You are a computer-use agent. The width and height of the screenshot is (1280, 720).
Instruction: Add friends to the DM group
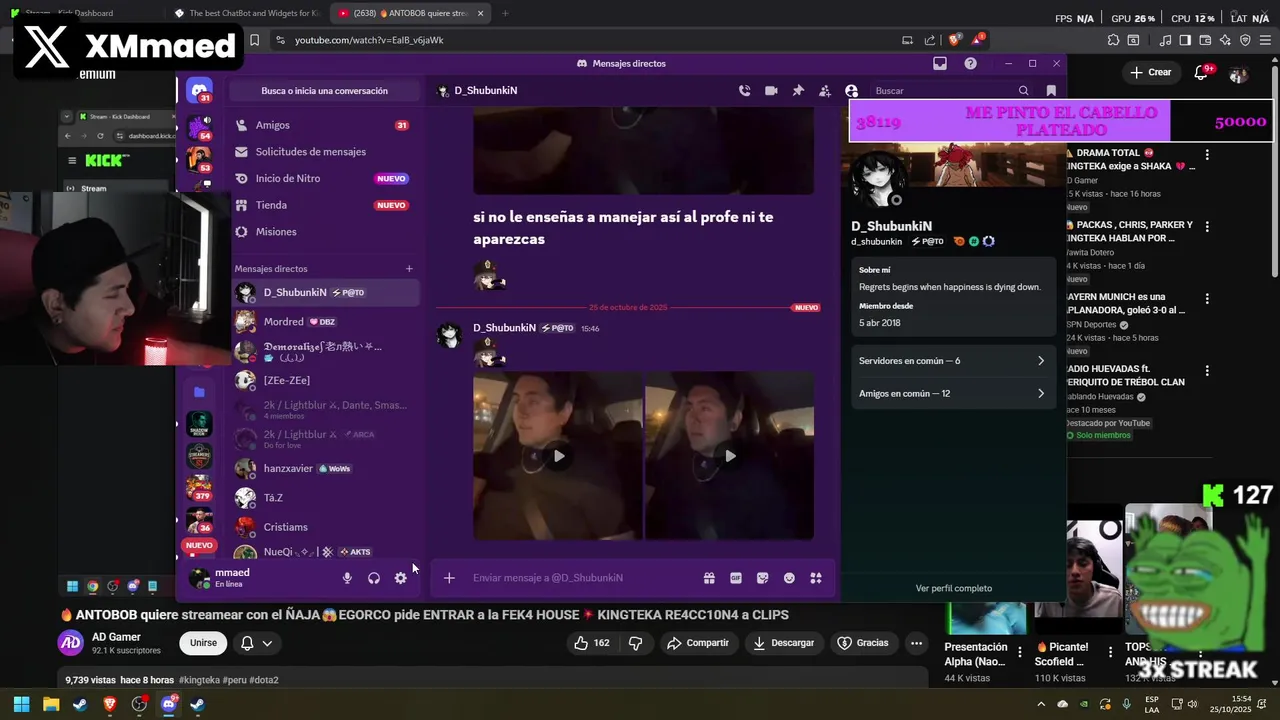click(x=824, y=91)
